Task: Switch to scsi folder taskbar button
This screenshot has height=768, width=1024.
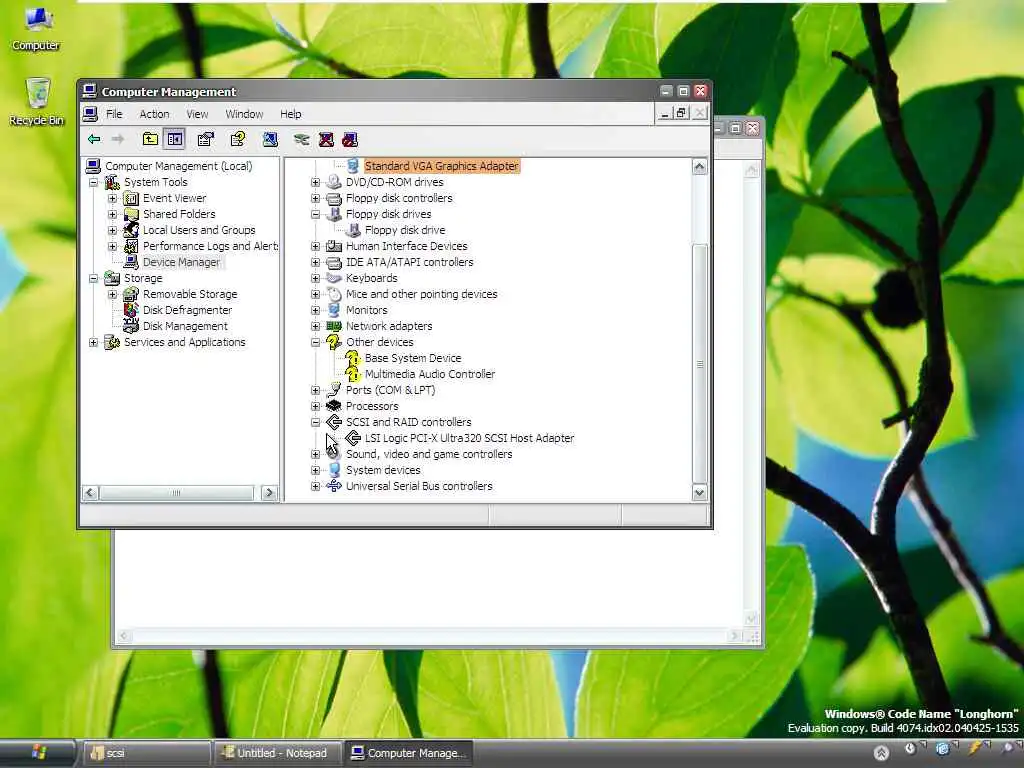Action: pos(145,753)
